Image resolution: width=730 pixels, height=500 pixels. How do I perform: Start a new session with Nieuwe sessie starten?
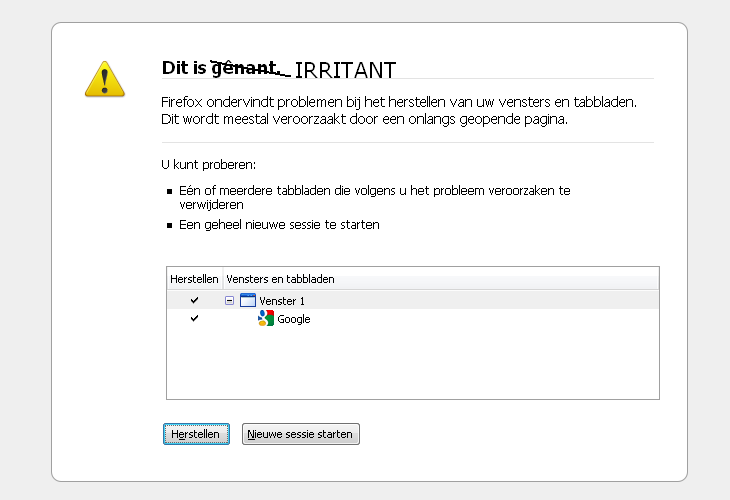[x=301, y=434]
